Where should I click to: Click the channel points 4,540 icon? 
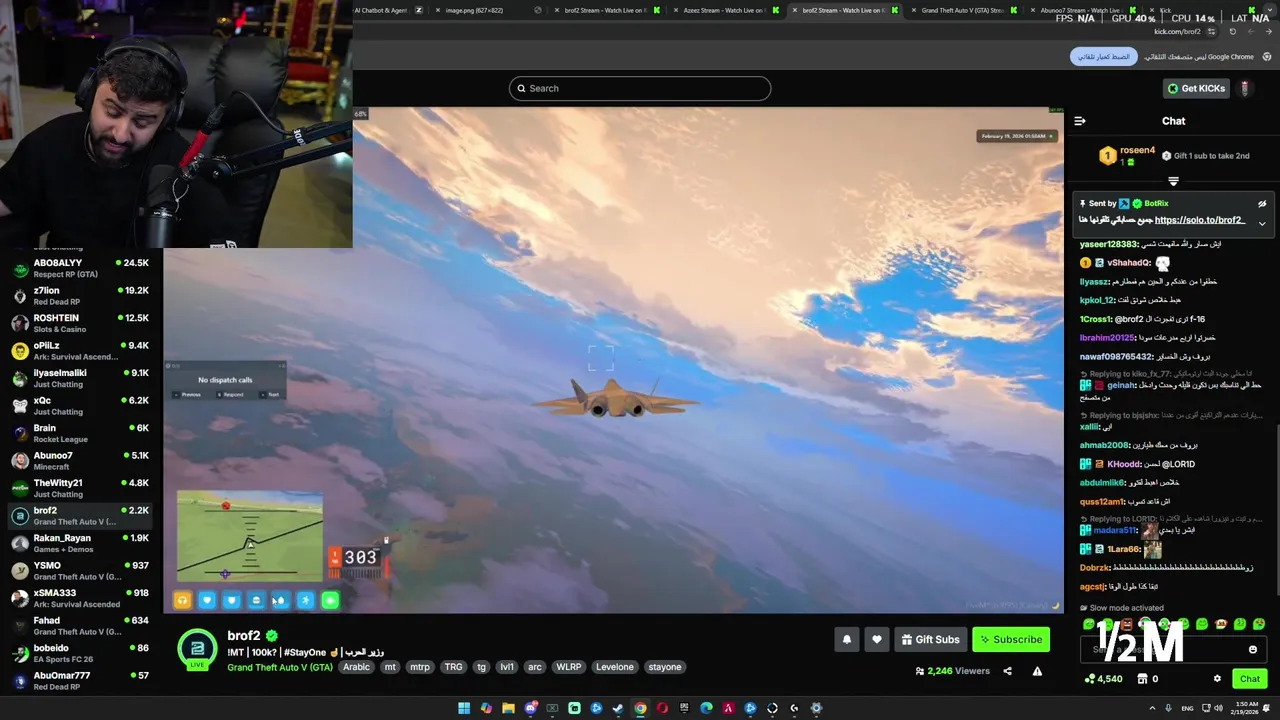tap(1089, 679)
